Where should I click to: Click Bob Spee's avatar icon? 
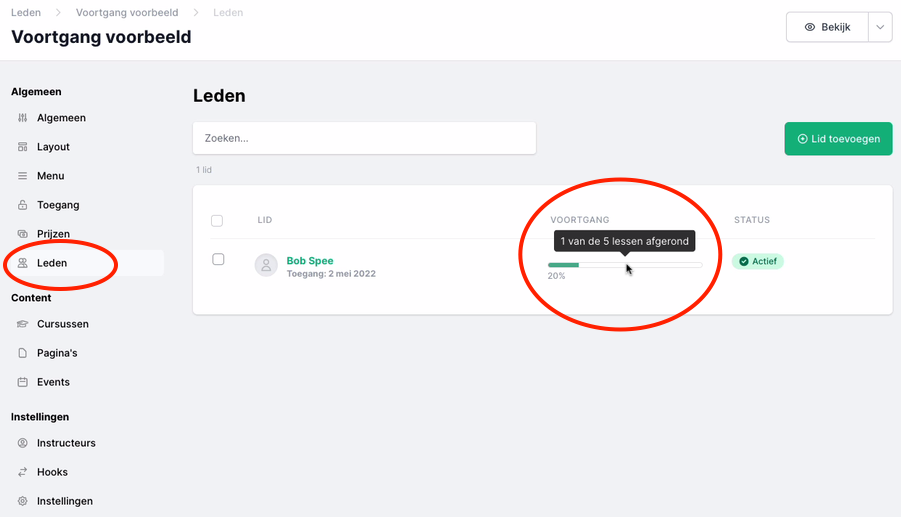[x=266, y=265]
